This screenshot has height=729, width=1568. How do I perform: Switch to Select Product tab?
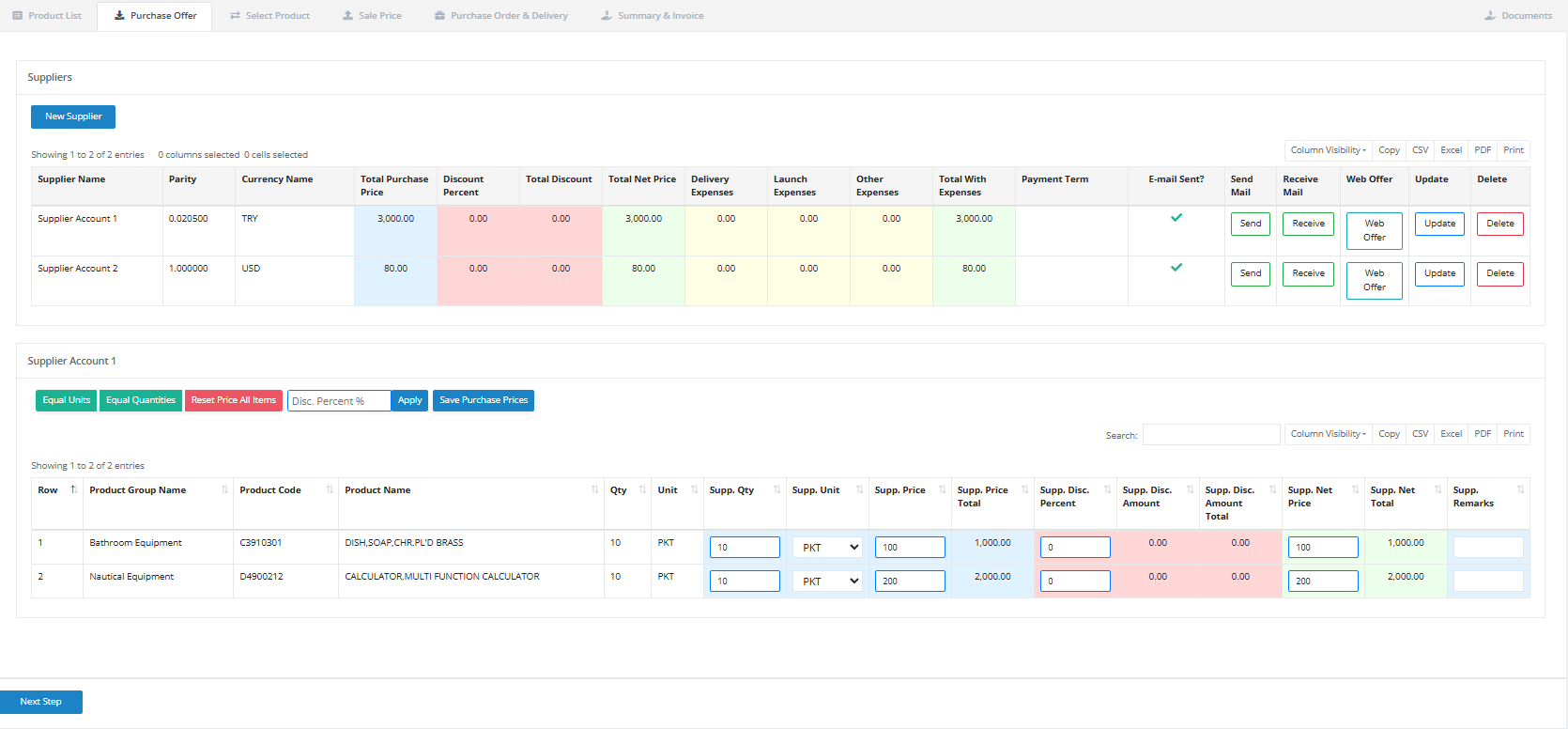point(269,16)
